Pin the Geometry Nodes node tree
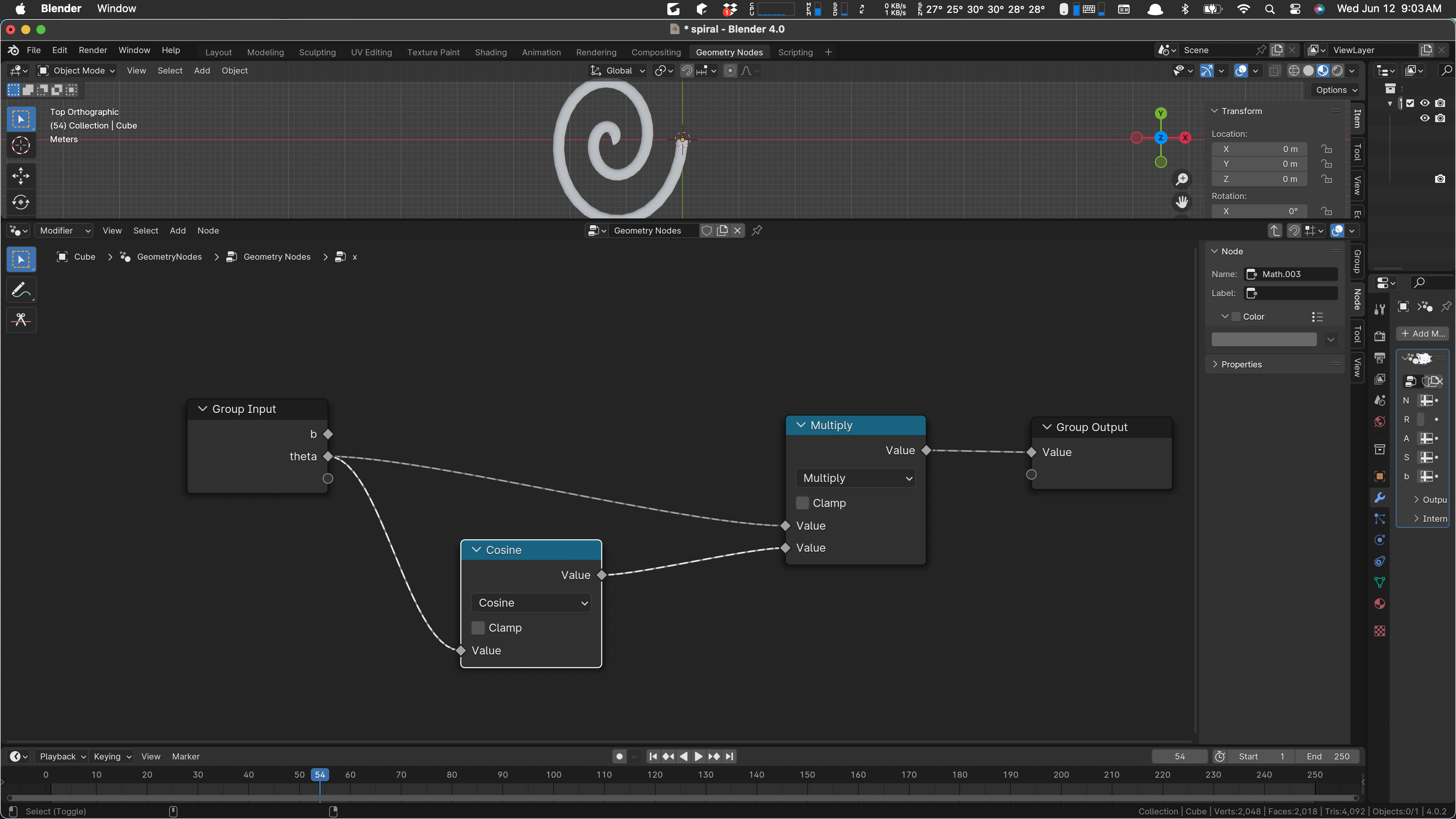Viewport: 1456px width, 819px height. click(x=757, y=230)
